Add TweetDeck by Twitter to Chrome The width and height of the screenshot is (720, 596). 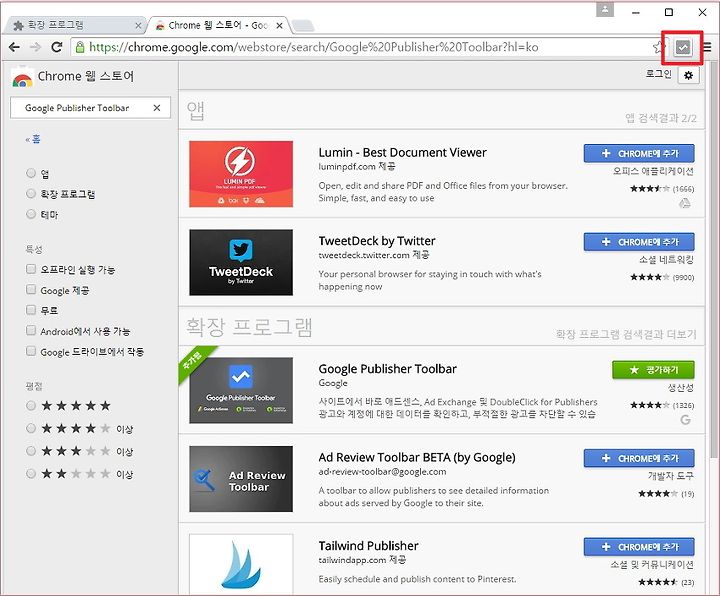[x=639, y=242]
